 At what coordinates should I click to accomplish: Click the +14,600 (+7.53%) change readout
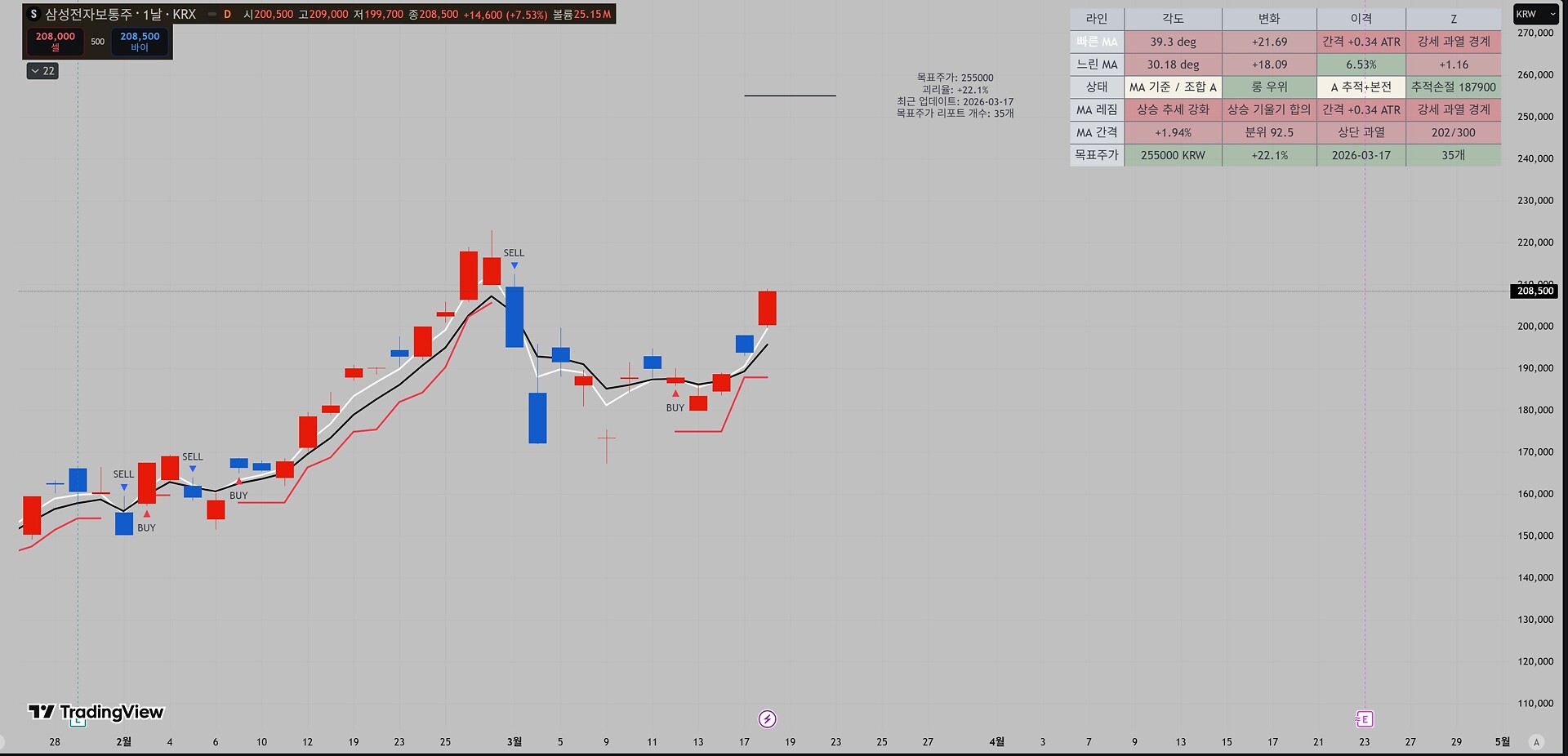click(x=505, y=15)
